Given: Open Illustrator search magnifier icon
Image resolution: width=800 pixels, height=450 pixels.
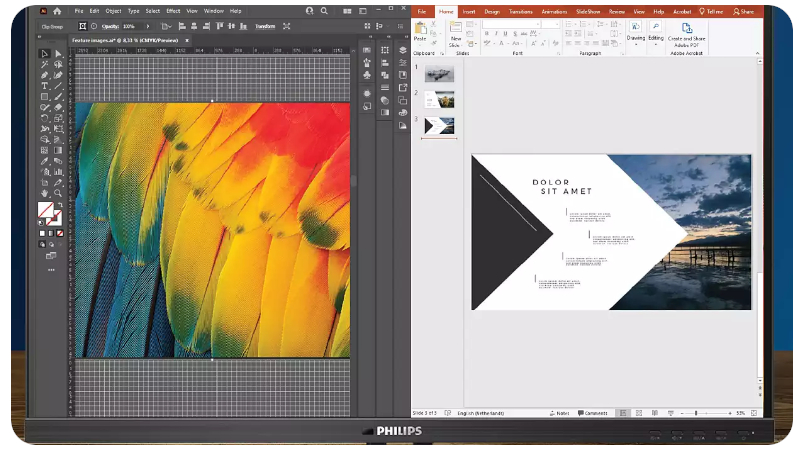Looking at the screenshot, I should [x=326, y=11].
